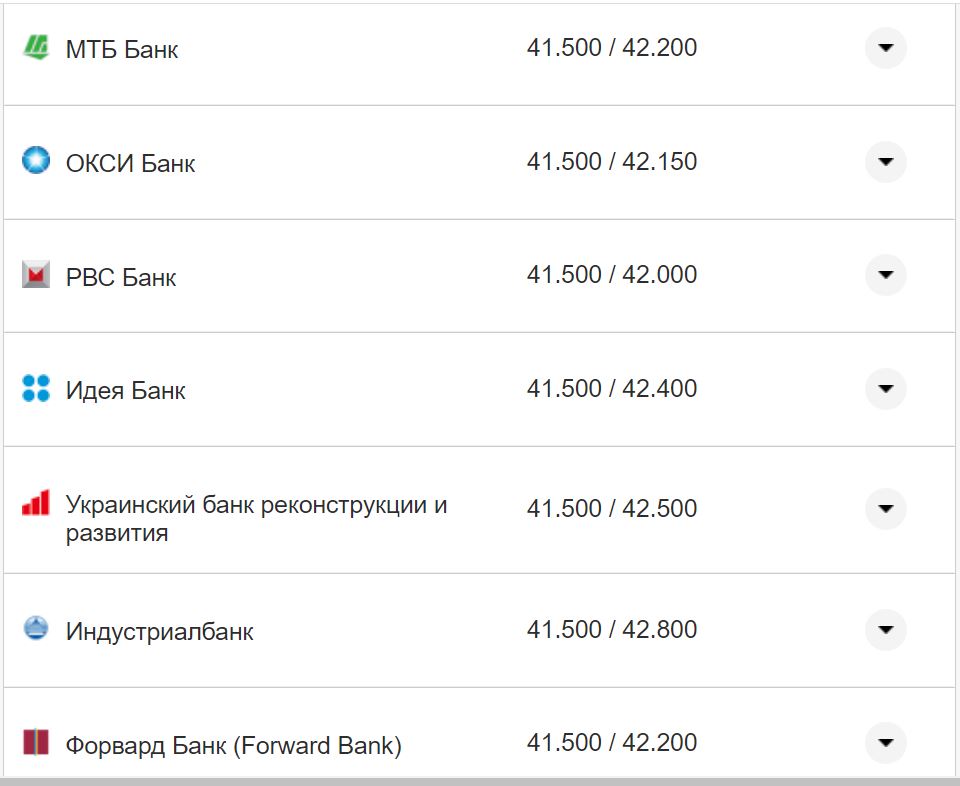Click the Индустриалбанк globe logo
This screenshot has height=786, width=960.
[36, 629]
